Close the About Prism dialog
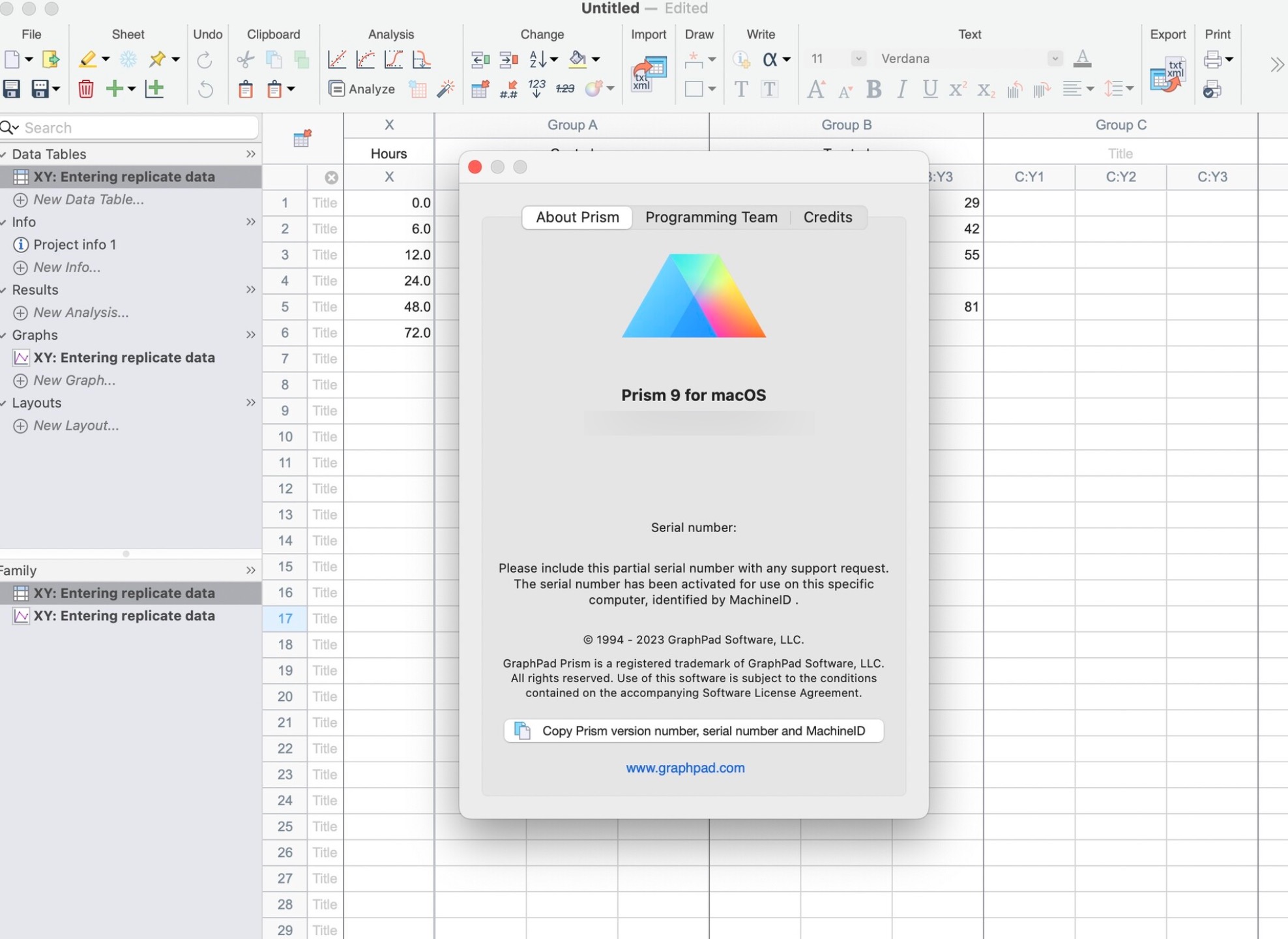Screen dimensions: 1288x939 coord(475,167)
